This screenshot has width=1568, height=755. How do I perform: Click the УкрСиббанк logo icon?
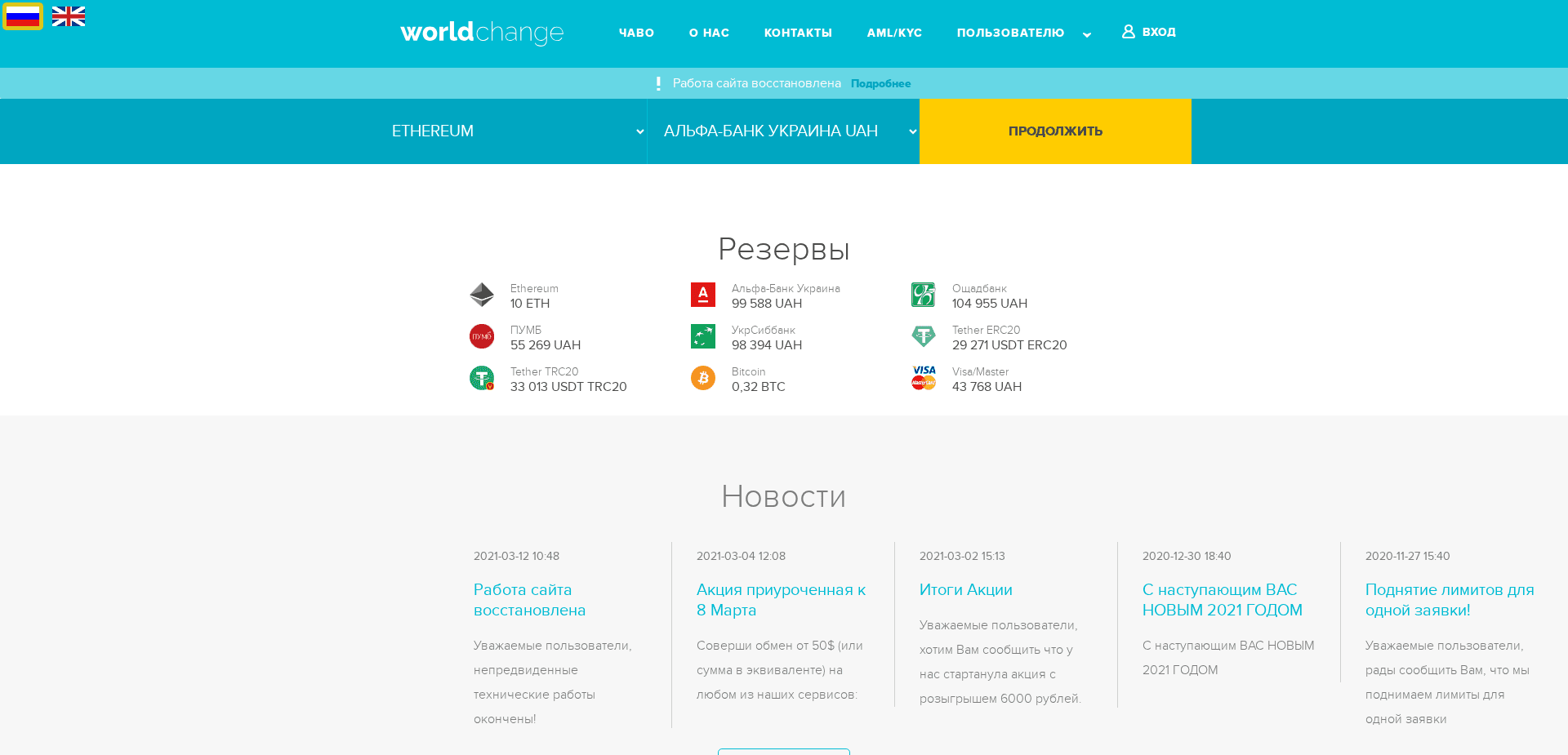(702, 336)
